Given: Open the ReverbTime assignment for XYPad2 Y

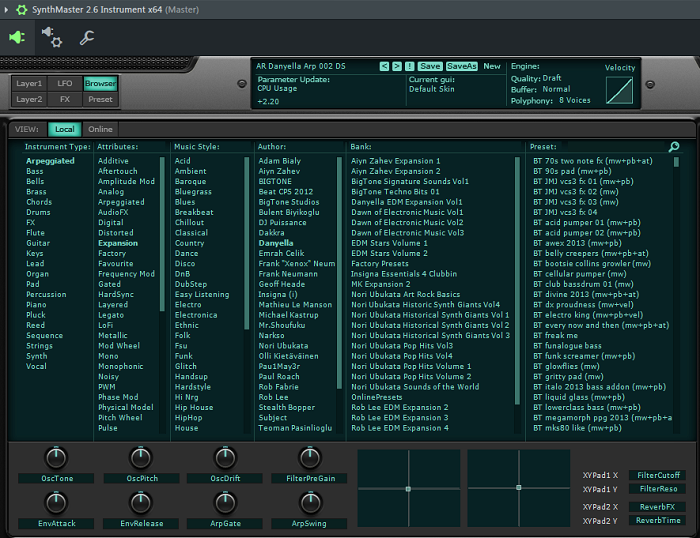Looking at the screenshot, I should [658, 520].
